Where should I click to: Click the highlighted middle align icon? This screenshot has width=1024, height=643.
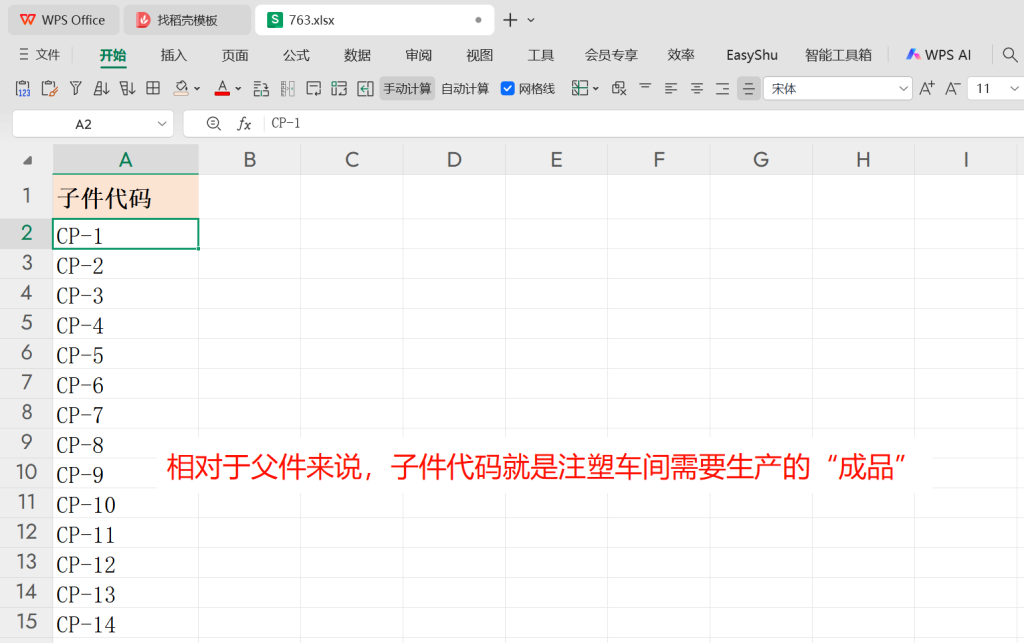(x=748, y=88)
